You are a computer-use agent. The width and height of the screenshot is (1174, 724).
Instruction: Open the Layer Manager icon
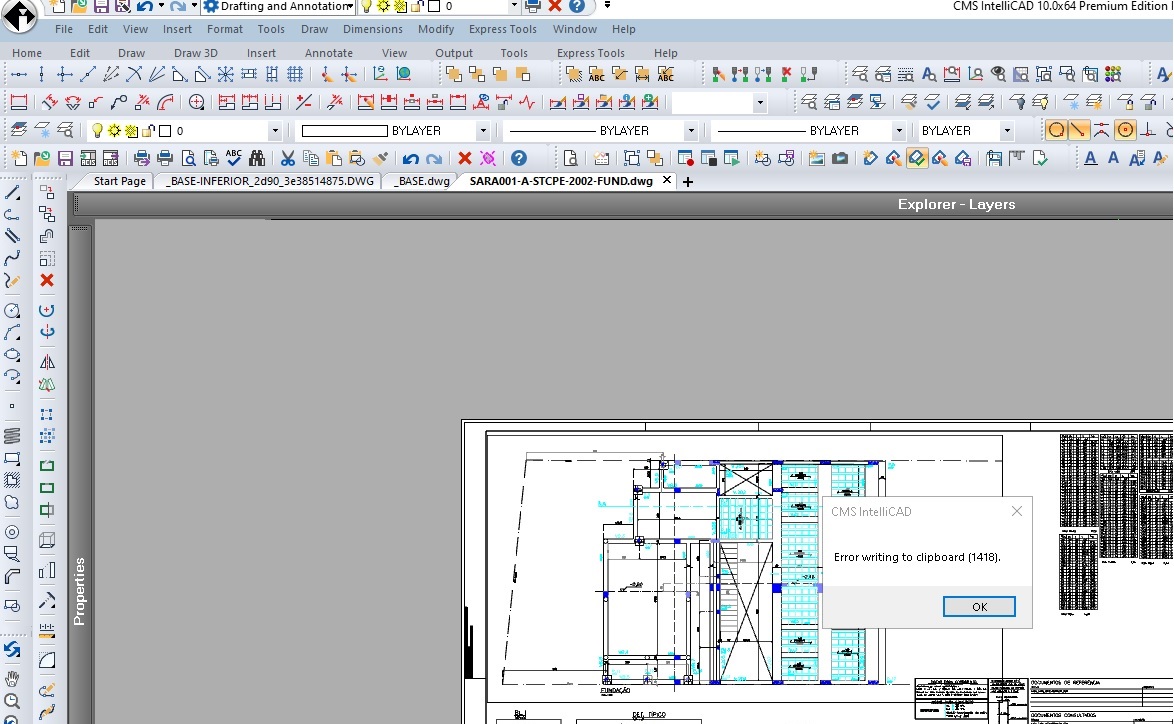(x=19, y=130)
